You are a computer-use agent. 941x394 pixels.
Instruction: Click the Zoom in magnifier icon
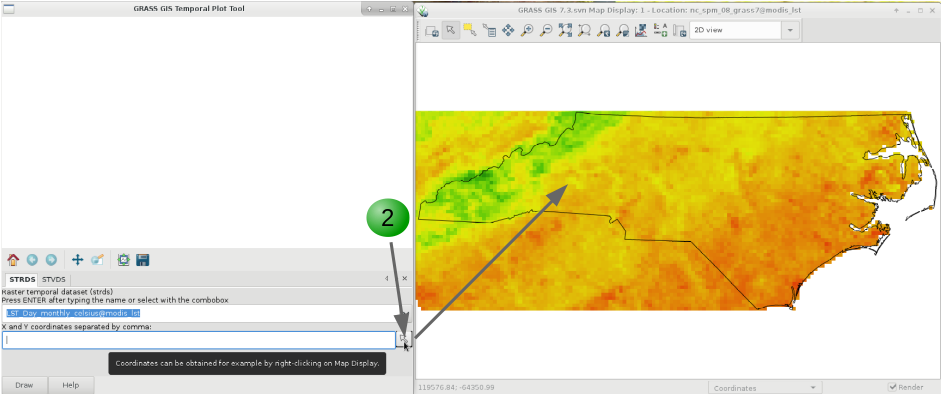pyautogui.click(x=526, y=31)
